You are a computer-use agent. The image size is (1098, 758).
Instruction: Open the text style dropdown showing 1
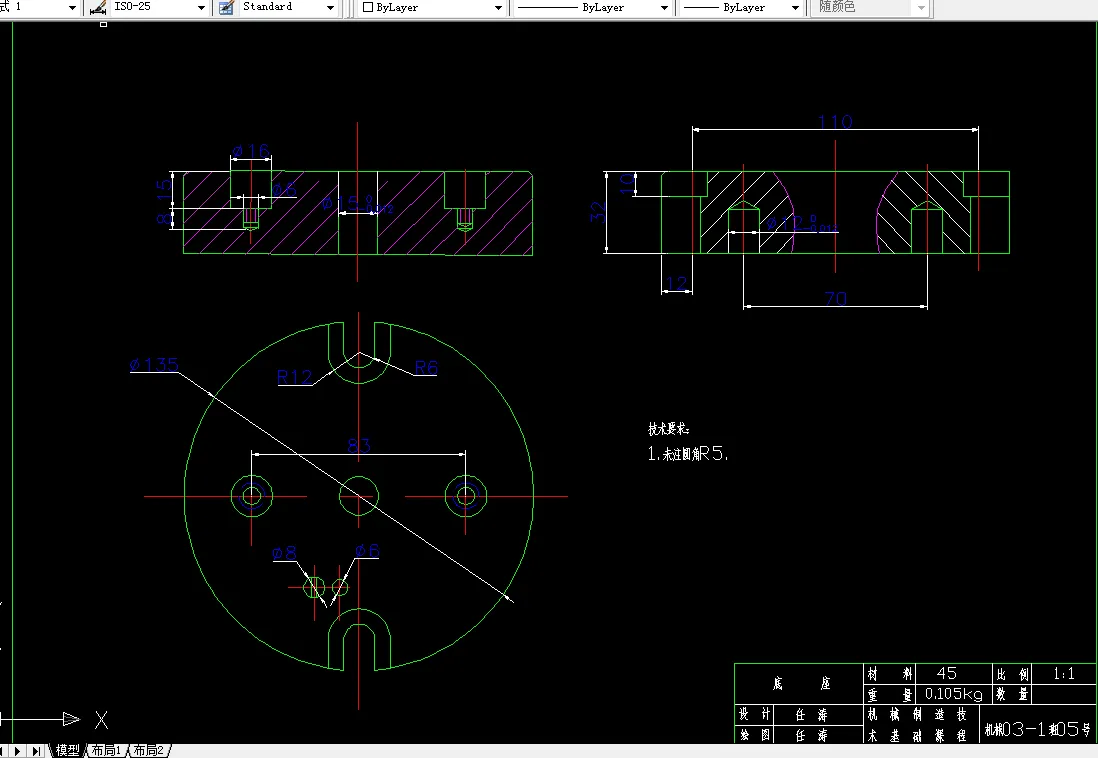72,8
